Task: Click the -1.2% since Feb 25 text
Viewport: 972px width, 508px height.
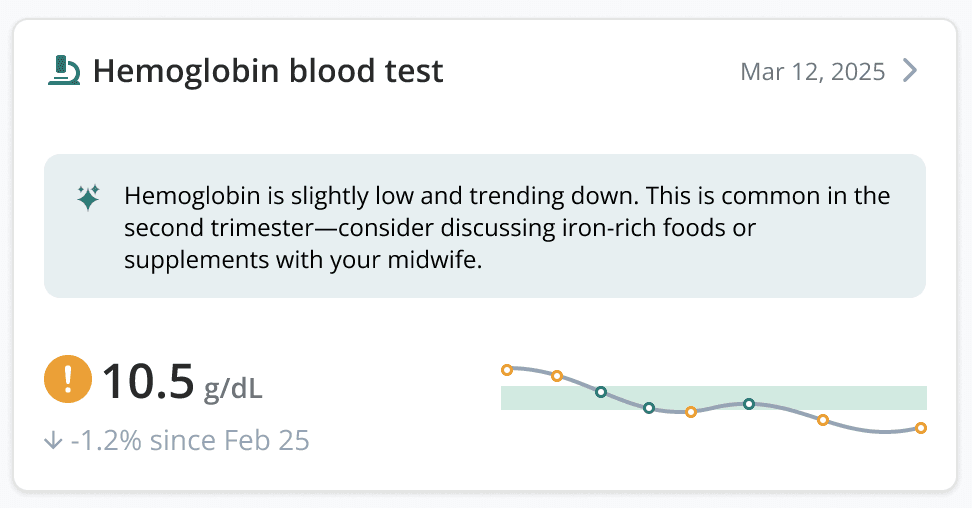Action: 190,440
